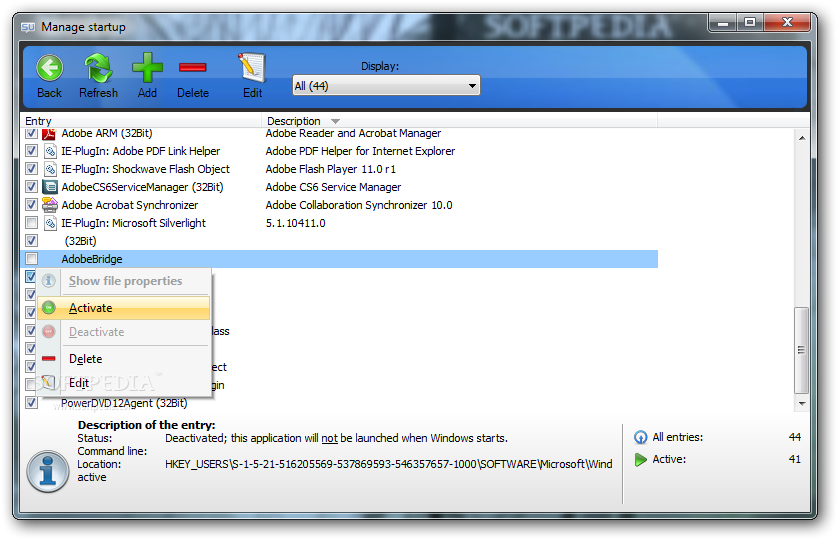Image resolution: width=838 pixels, height=540 pixels.
Task: Click the Shockwave Flash Object plugin icon
Action: pos(50,169)
